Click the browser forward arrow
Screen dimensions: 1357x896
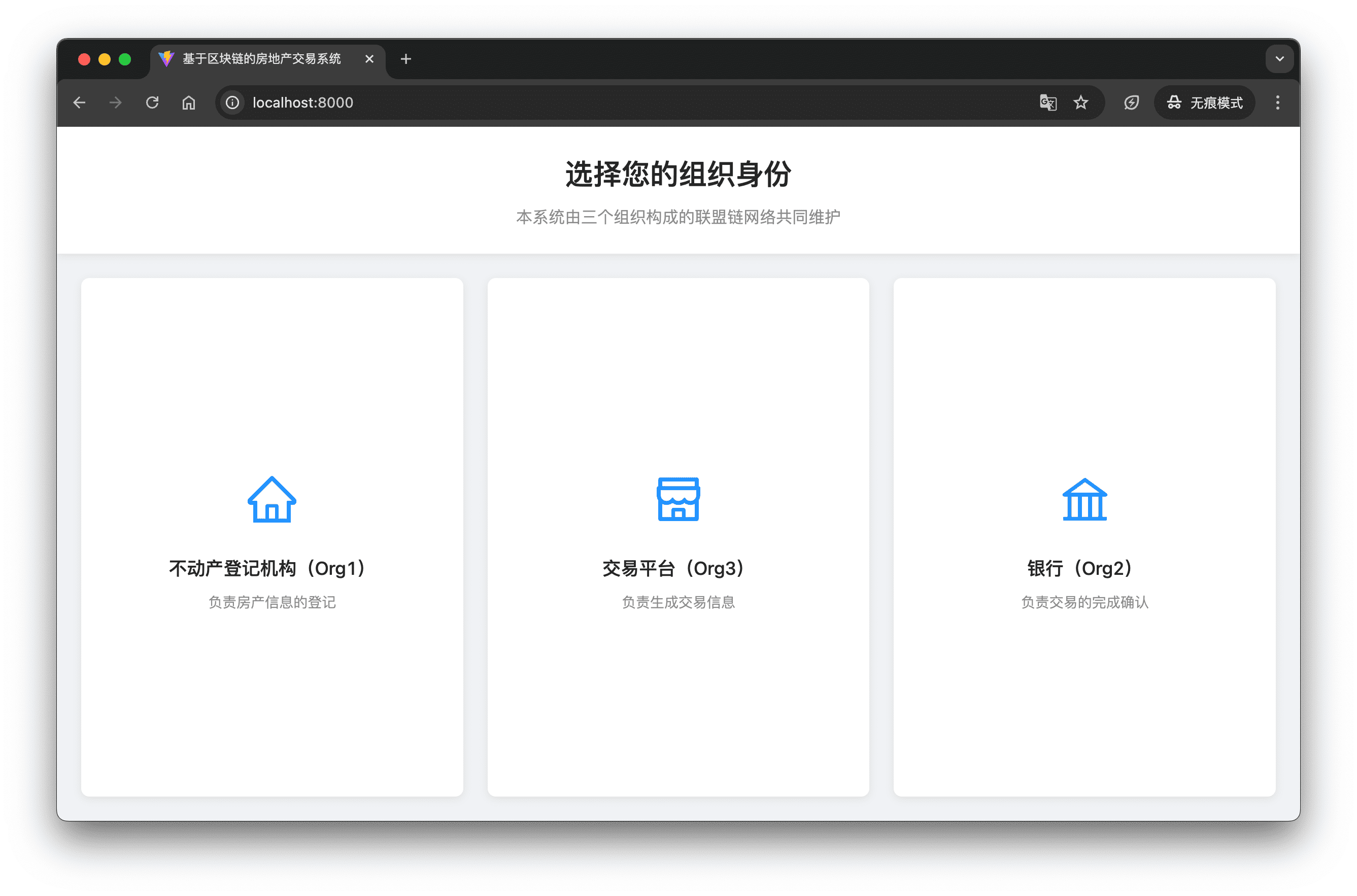tap(116, 103)
